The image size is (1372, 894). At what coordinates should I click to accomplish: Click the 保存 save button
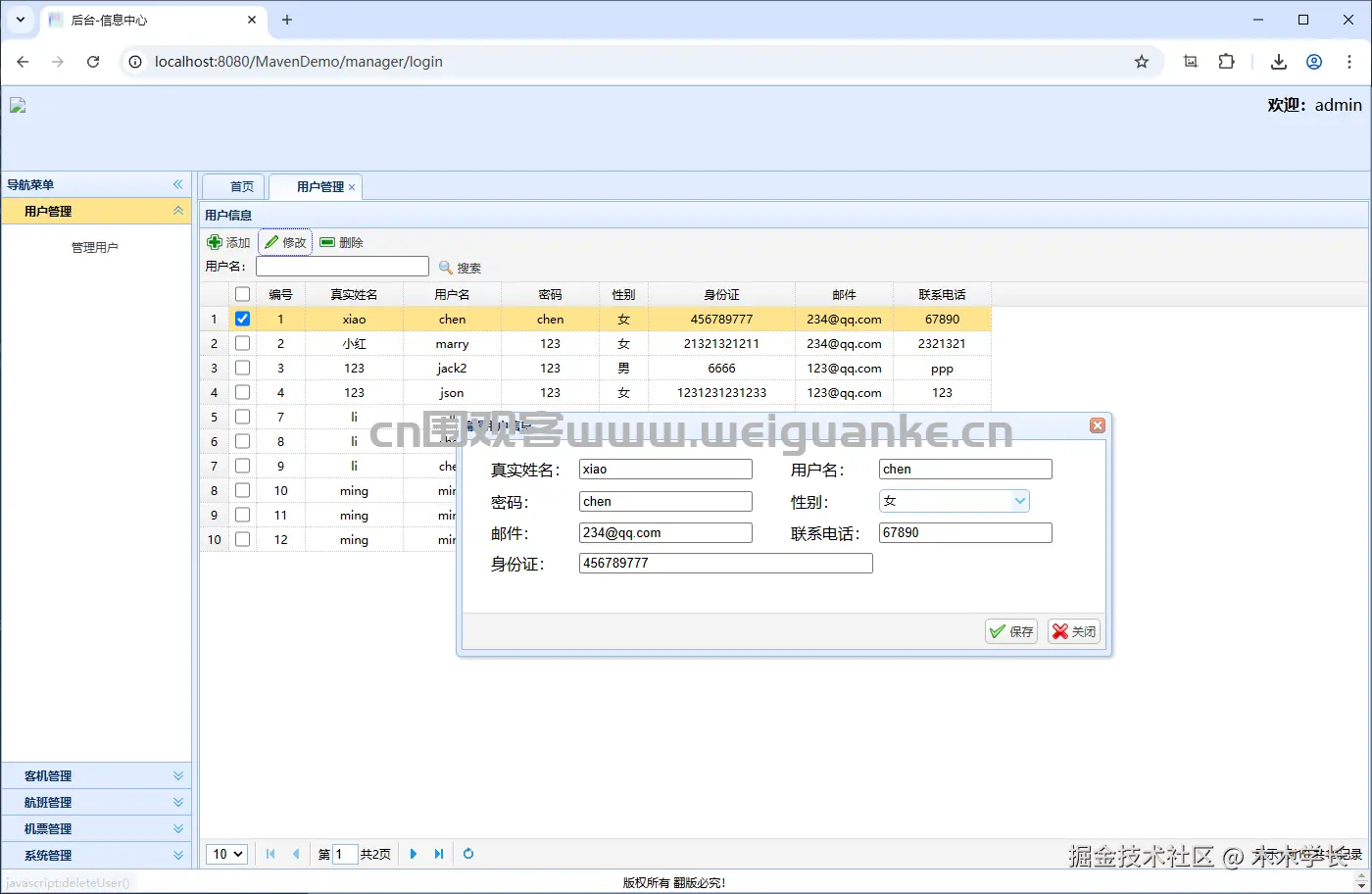1010,630
